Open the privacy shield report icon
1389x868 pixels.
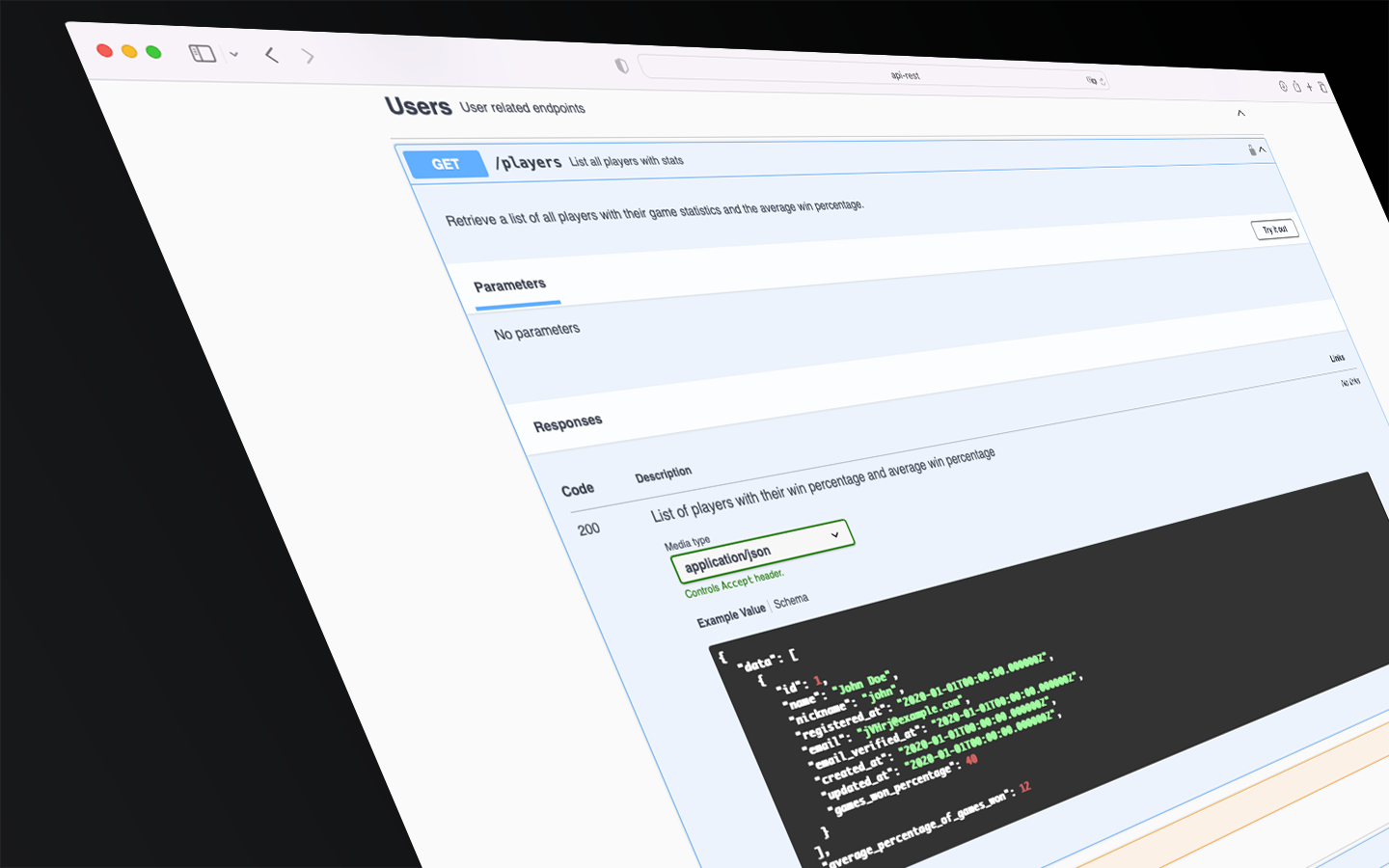click(x=622, y=66)
